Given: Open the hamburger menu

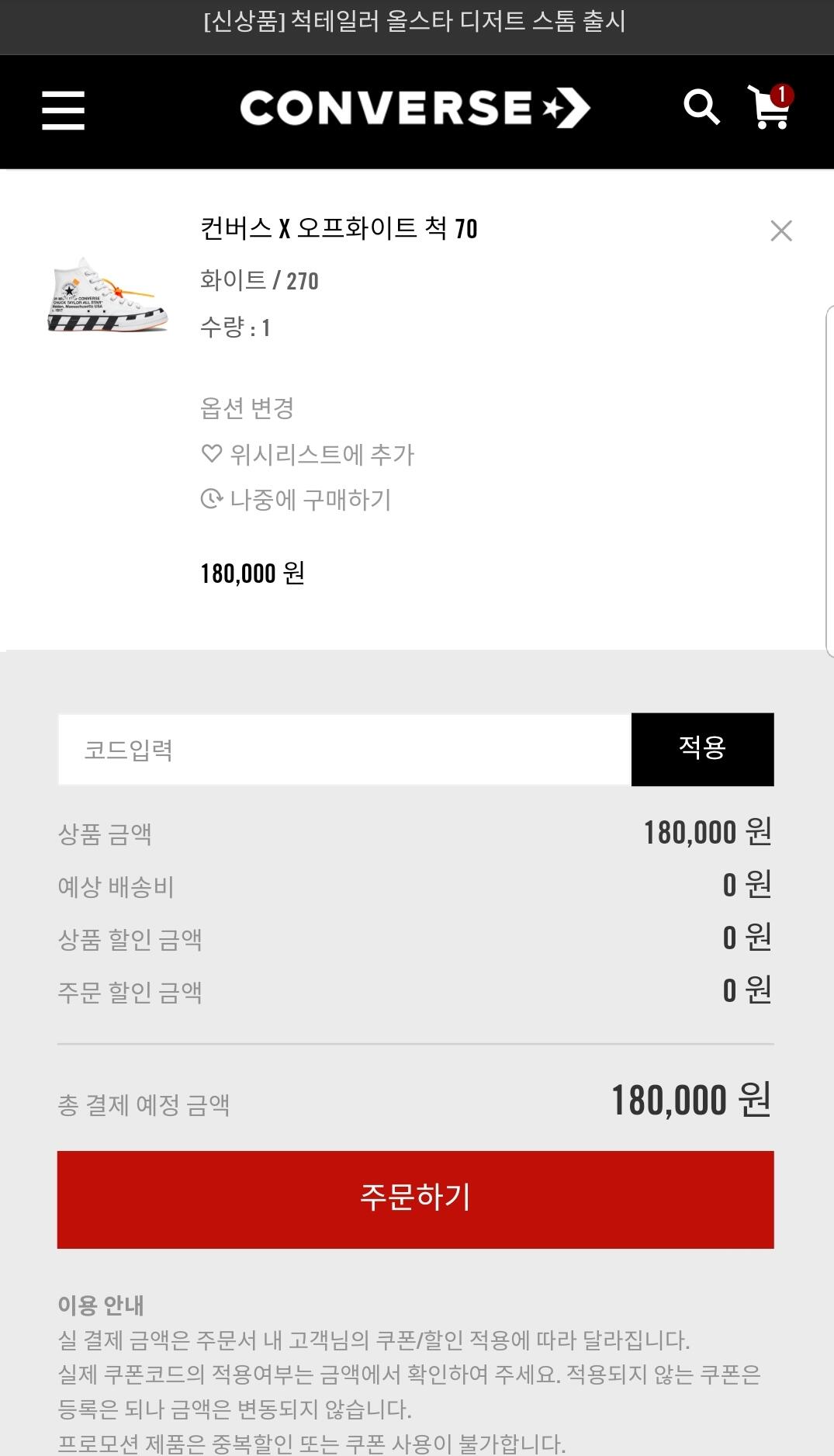Looking at the screenshot, I should pyautogui.click(x=63, y=109).
